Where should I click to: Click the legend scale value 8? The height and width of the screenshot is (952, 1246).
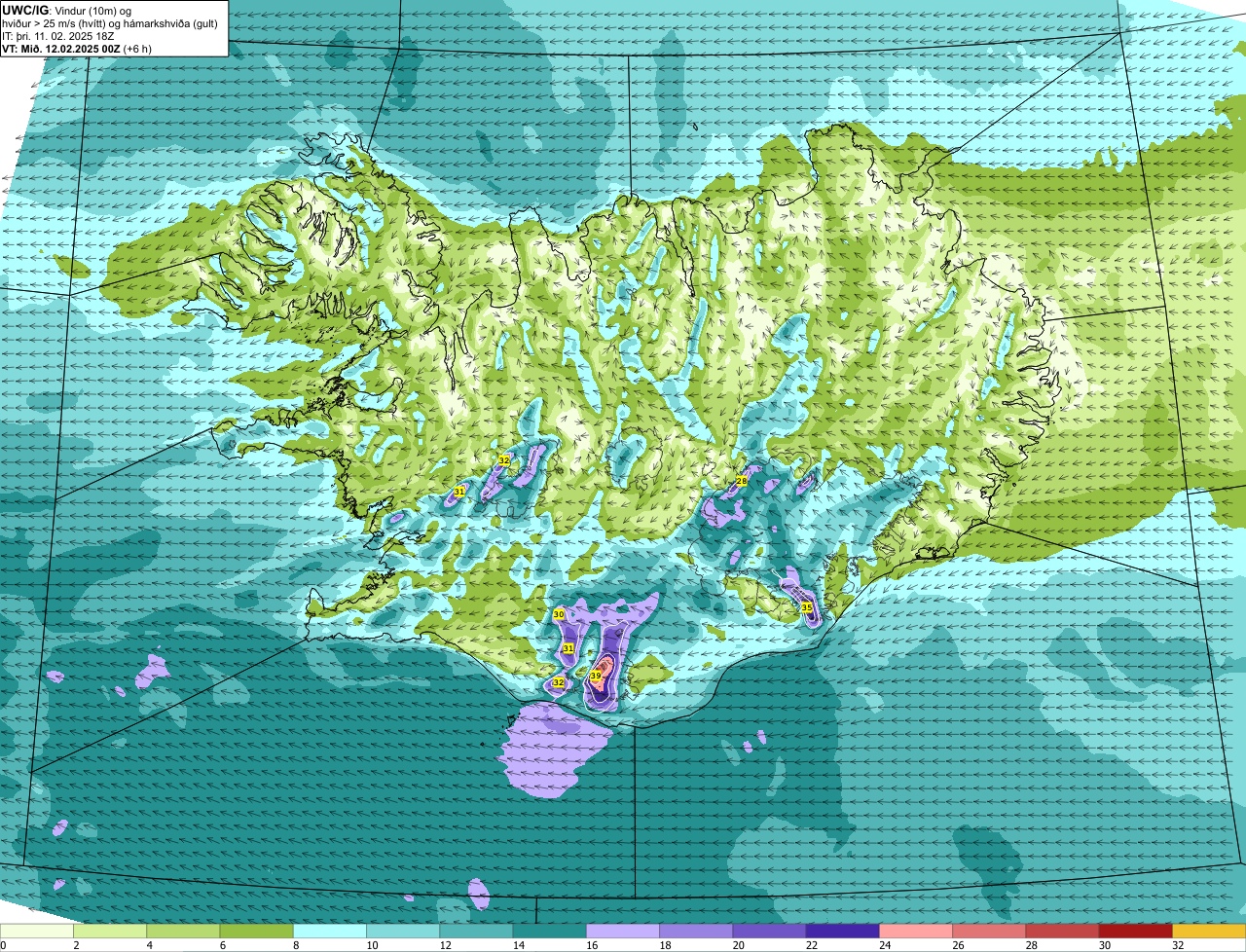point(294,945)
